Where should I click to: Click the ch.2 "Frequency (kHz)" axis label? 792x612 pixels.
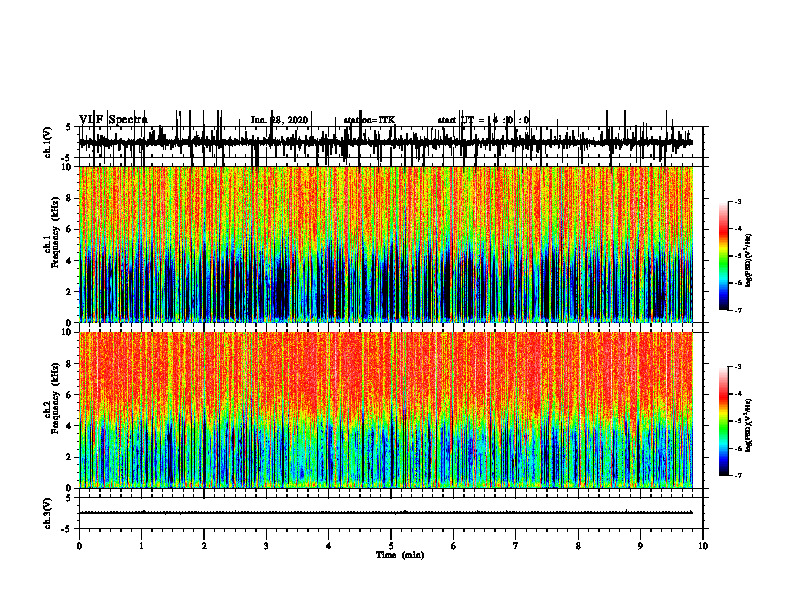pos(55,398)
